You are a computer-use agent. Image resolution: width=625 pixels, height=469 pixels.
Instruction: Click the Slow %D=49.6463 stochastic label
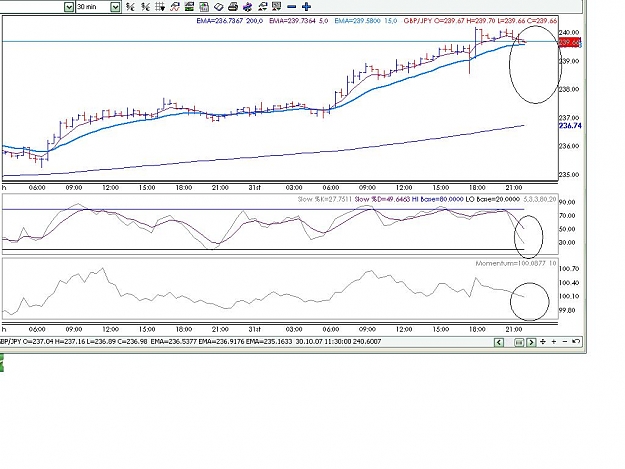383,199
